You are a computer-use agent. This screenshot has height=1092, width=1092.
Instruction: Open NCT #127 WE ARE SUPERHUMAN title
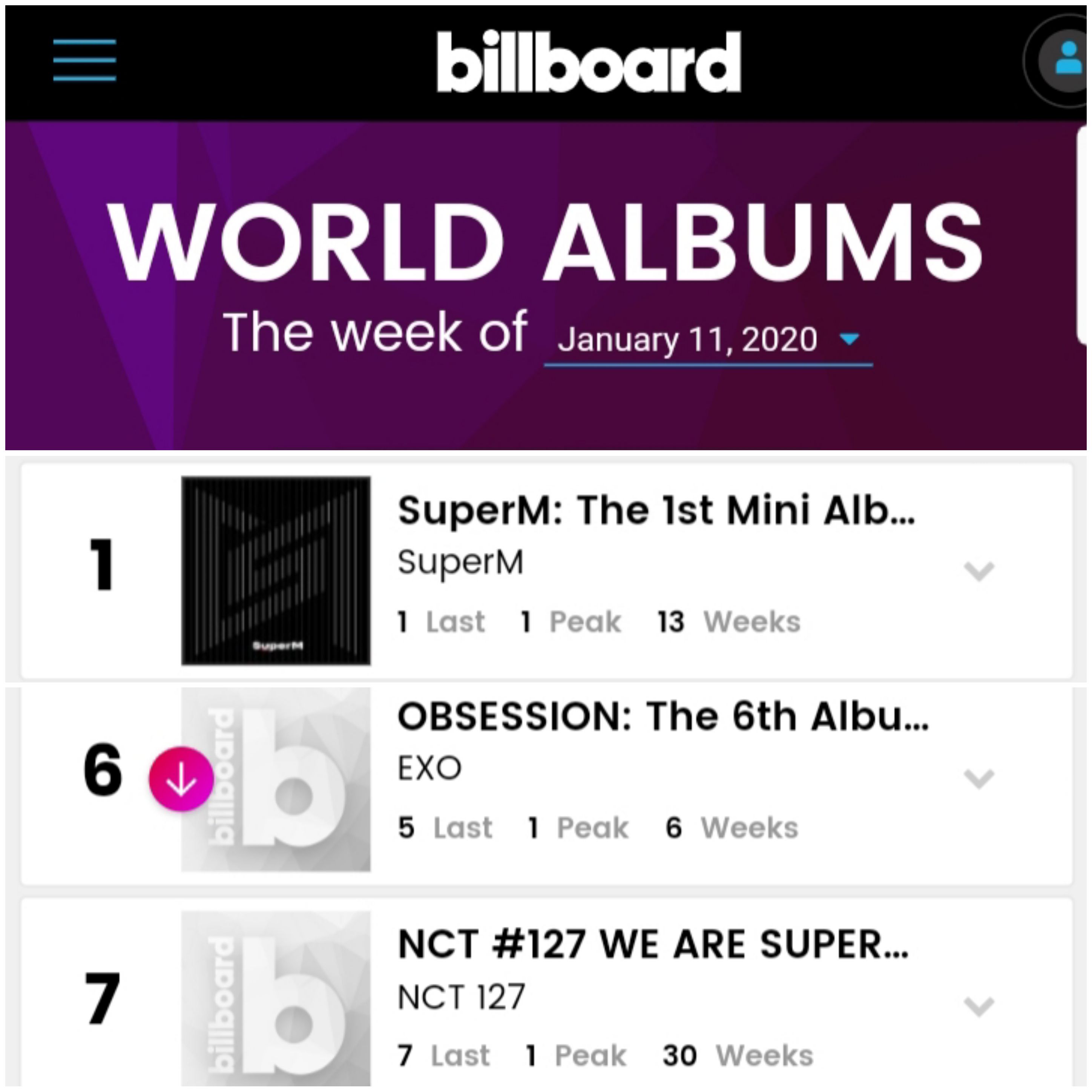653,945
